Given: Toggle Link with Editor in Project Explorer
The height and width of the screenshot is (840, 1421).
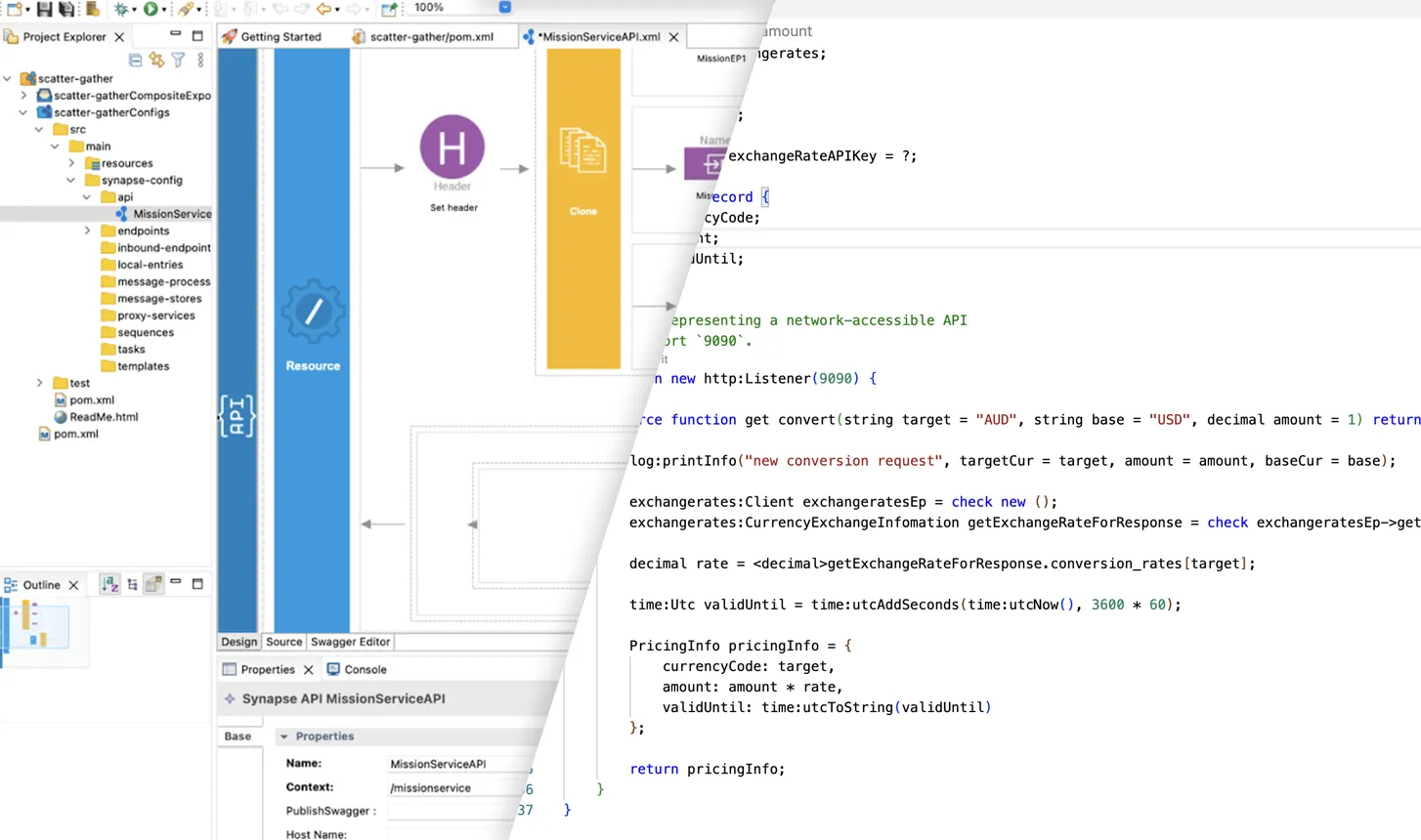Looking at the screenshot, I should pos(156,61).
